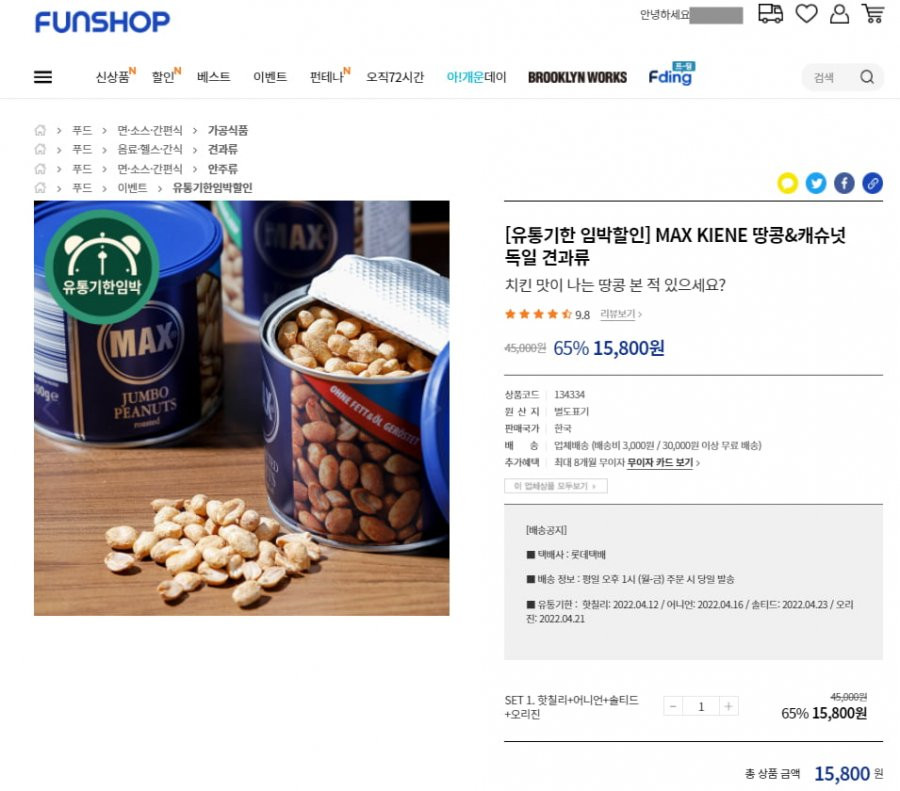Viewport: 900px width, 791px height.
Task: Share product on Twitter
Action: click(x=816, y=183)
